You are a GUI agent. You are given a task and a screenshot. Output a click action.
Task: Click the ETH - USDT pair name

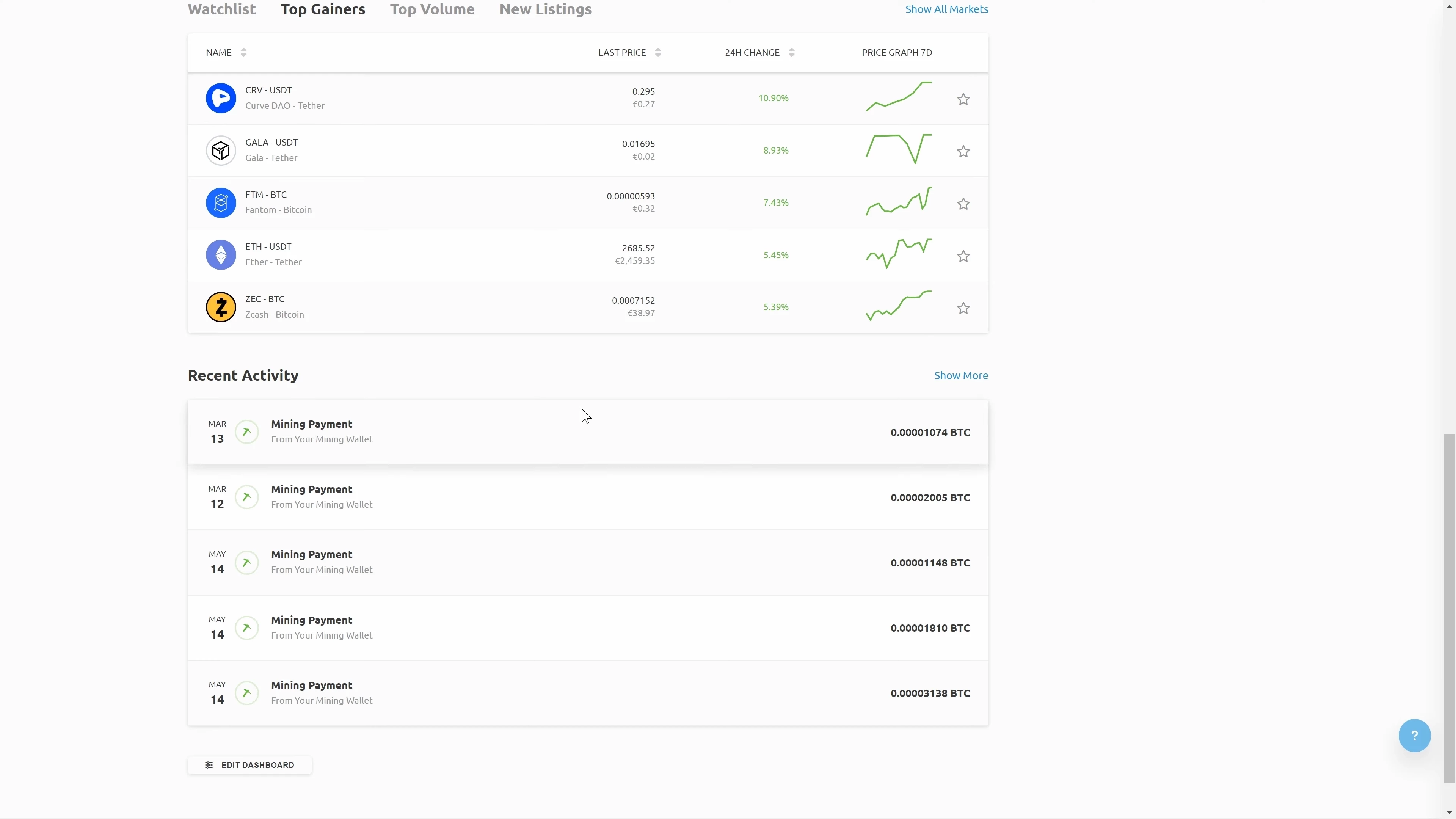[x=268, y=247]
